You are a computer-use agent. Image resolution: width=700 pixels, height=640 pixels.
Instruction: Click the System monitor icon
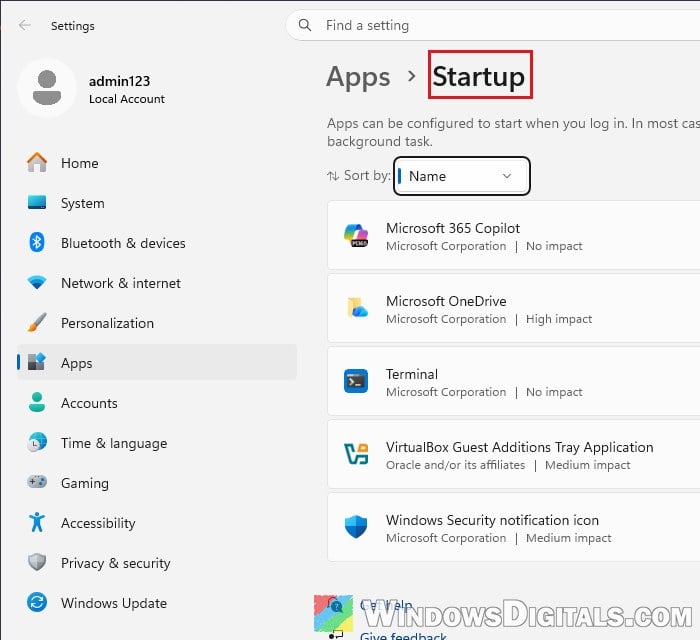37,202
